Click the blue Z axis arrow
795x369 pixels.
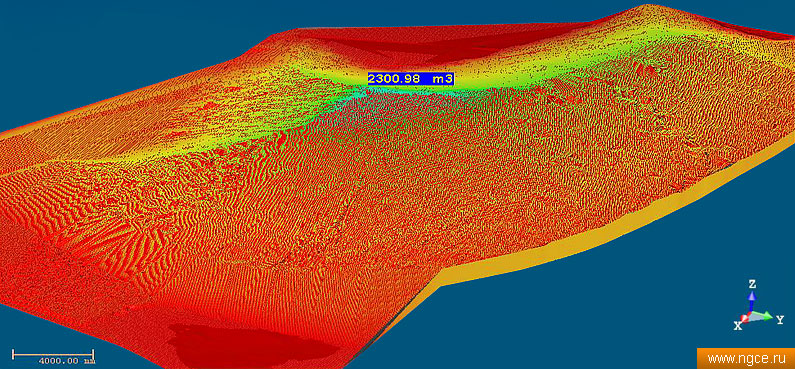(752, 301)
